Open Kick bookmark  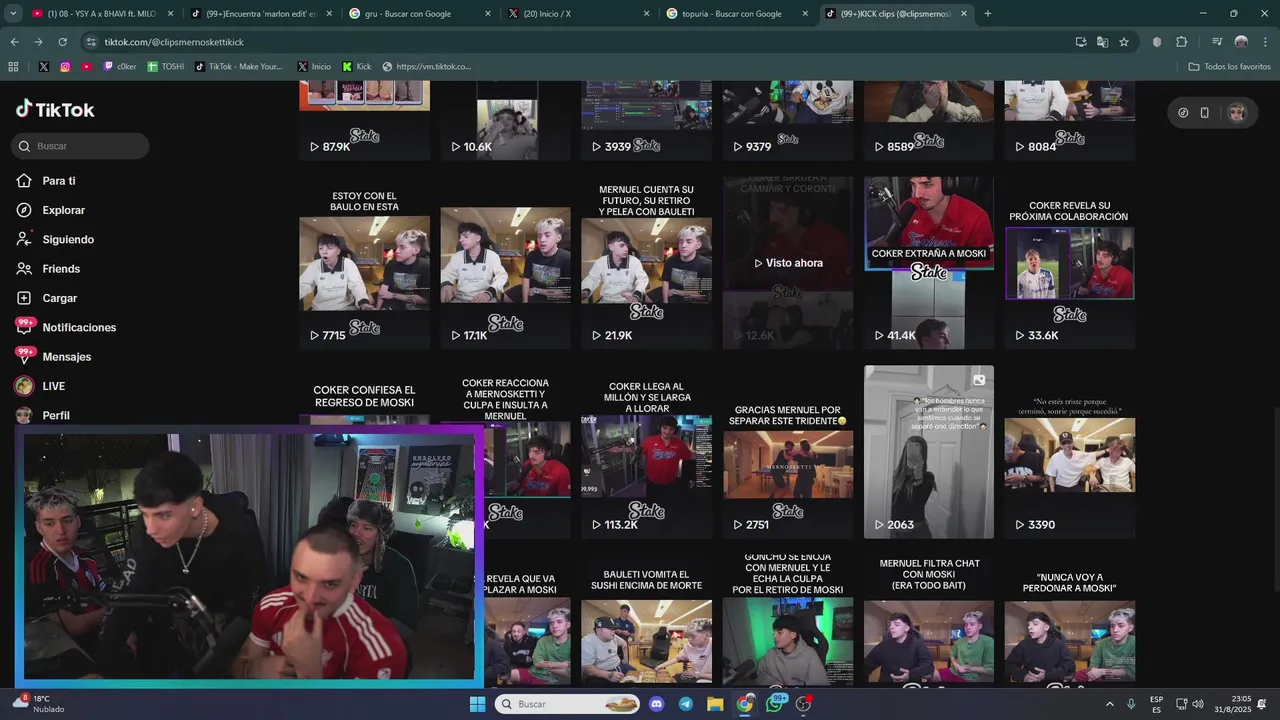[x=357, y=67]
